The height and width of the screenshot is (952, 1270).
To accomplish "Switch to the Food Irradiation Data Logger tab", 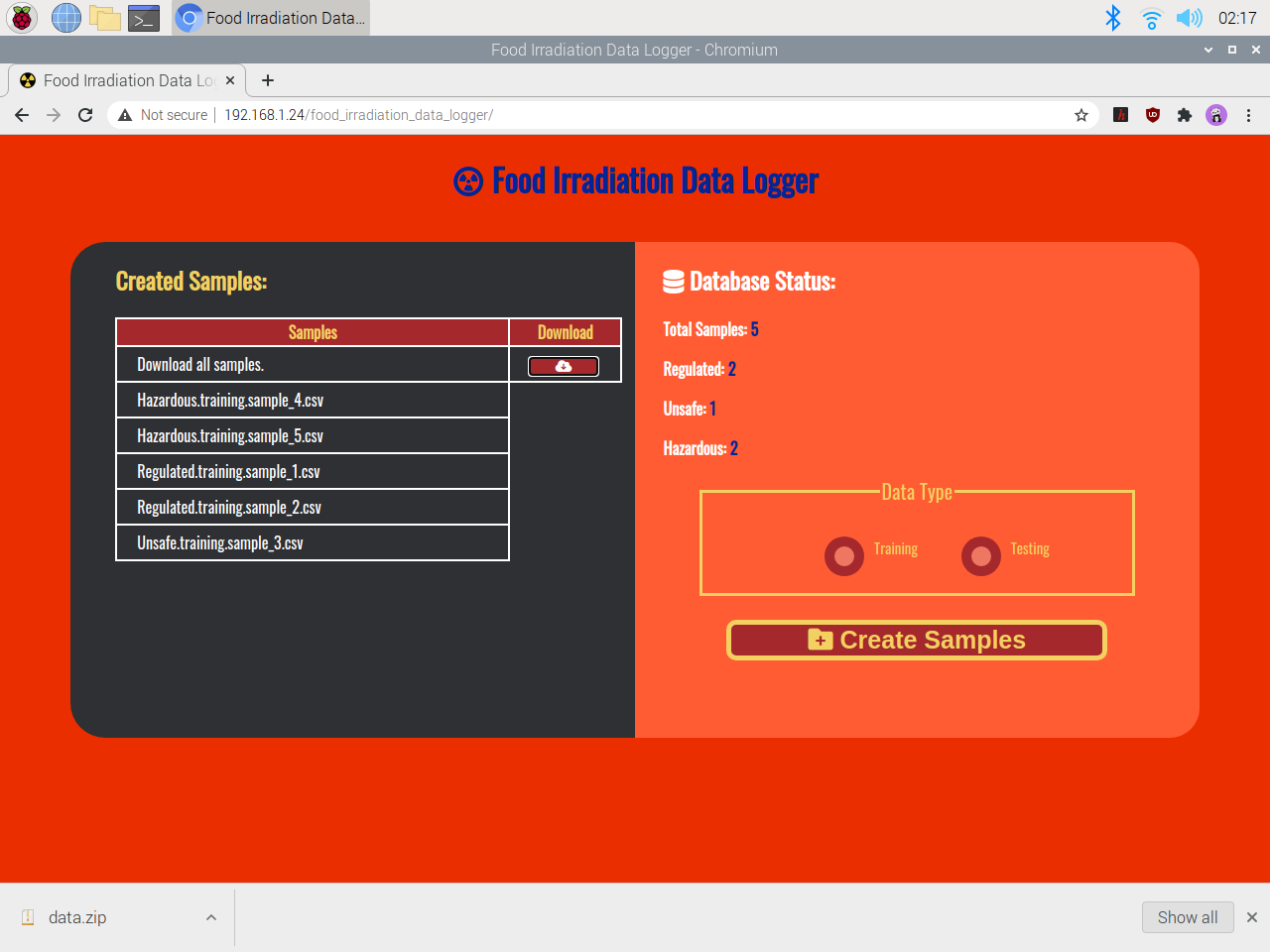I will click(119, 80).
